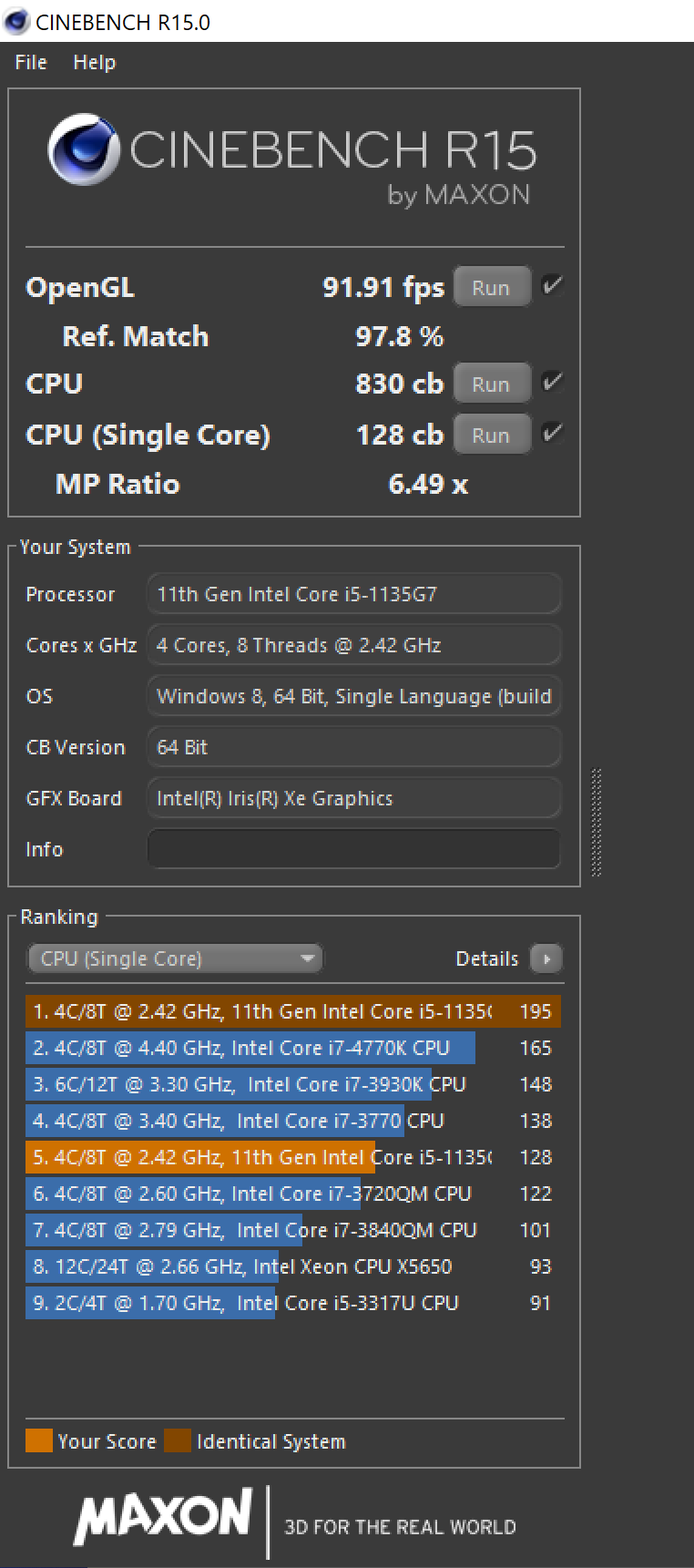Click the 6.49 x MP Ratio value
694x1568 pixels.
(x=428, y=484)
